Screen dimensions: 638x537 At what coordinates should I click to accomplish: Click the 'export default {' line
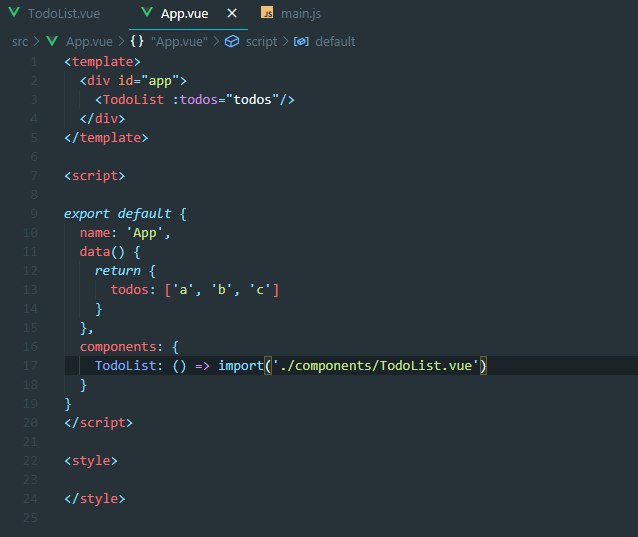tap(125, 214)
